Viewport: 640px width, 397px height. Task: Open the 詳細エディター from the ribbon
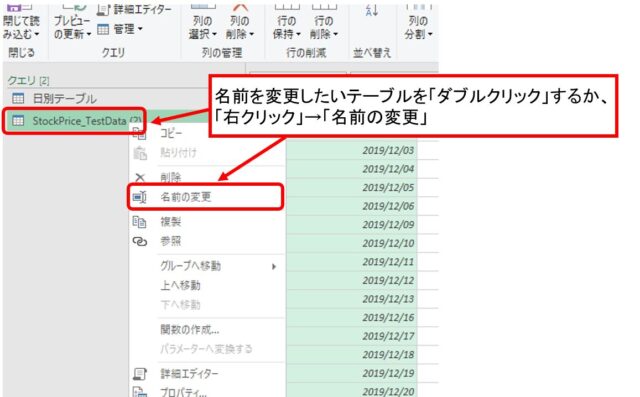click(x=135, y=9)
